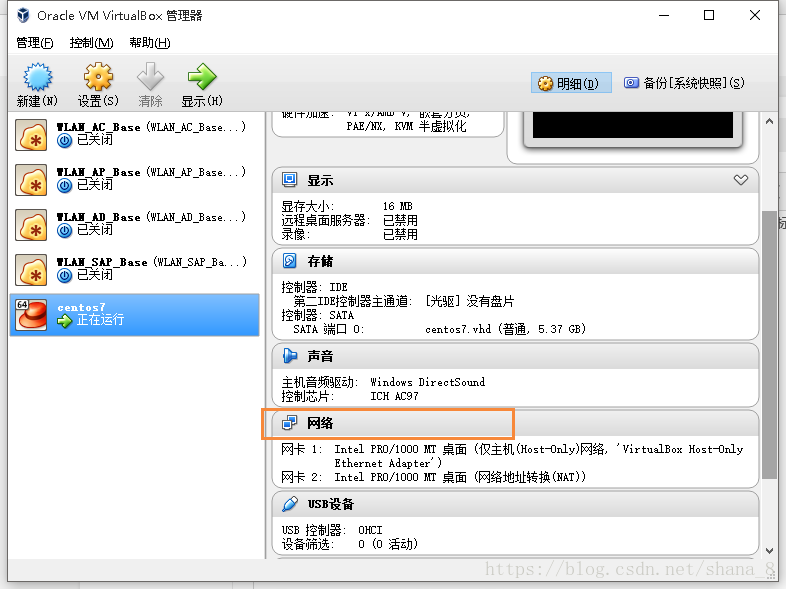Viewport: 786px width, 589px height.
Task: Click power-off status icon of WLAN_AC_Base
Action: [64, 141]
